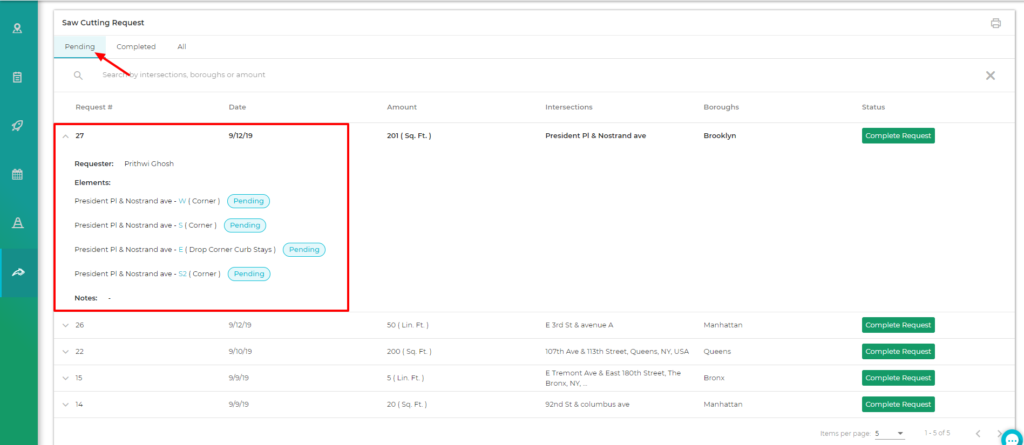Click Complete Request for Queens request 22
This screenshot has width=1024, height=445.
(897, 351)
